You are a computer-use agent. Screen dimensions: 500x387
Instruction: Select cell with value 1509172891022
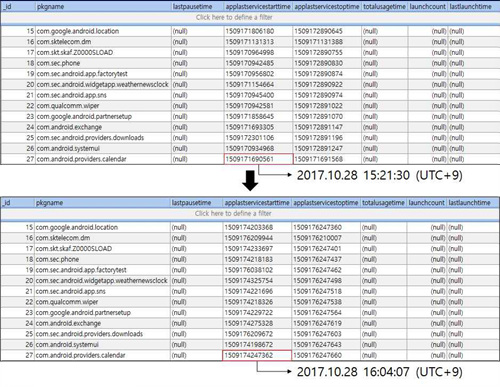click(327, 106)
